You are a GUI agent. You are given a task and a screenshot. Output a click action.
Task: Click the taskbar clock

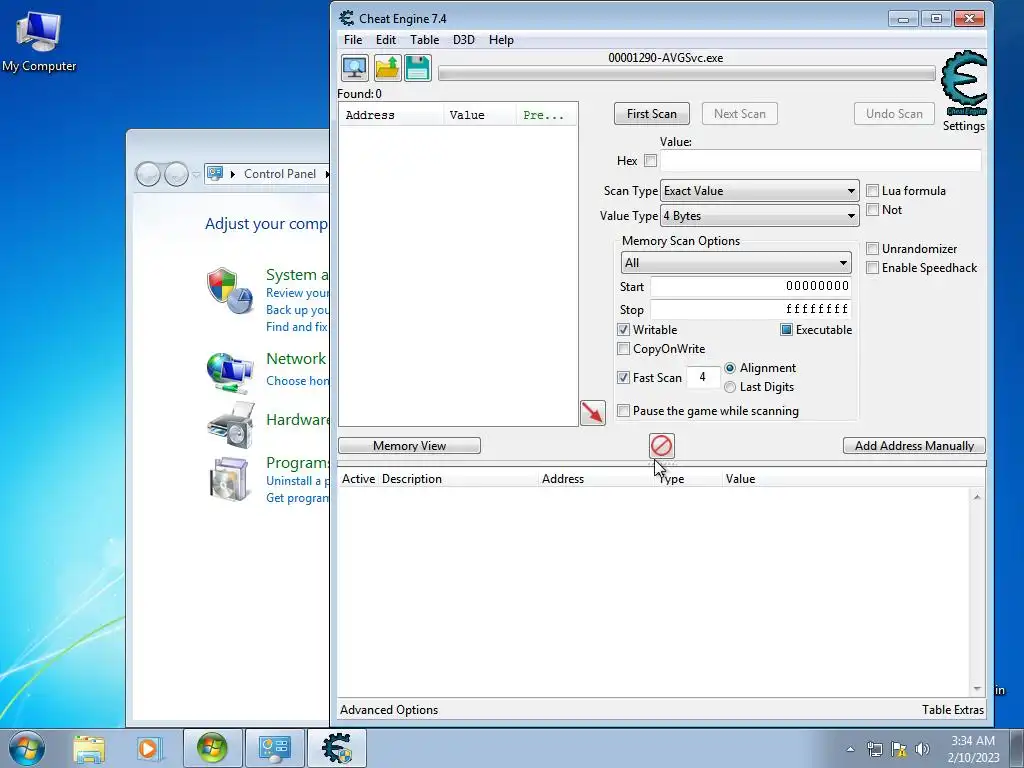pos(973,748)
